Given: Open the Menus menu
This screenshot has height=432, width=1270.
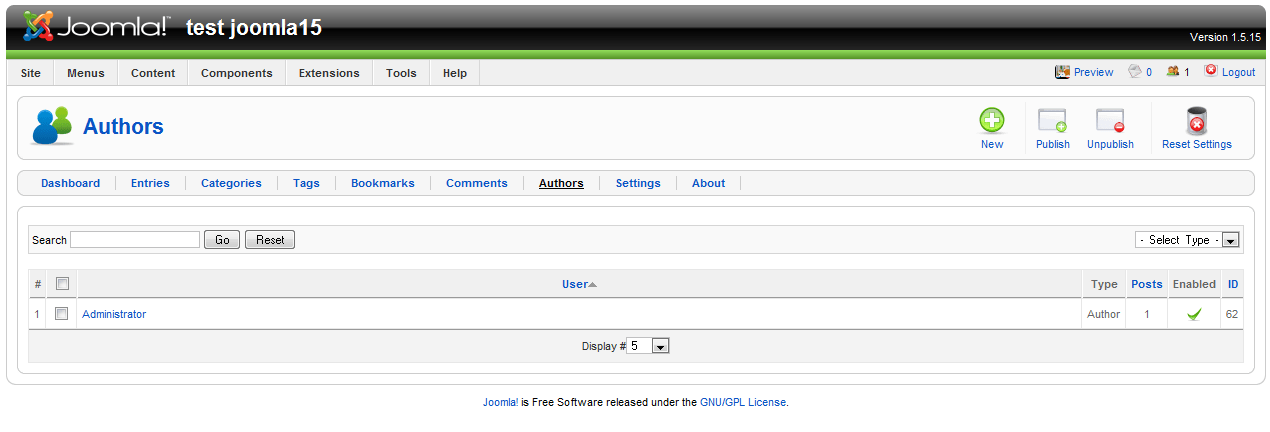Looking at the screenshot, I should (x=86, y=73).
